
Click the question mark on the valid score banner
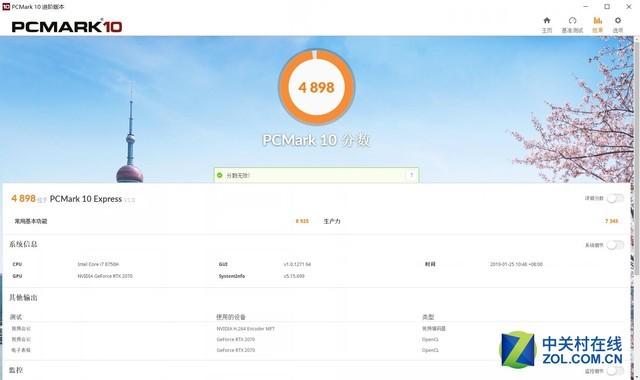[x=411, y=175]
